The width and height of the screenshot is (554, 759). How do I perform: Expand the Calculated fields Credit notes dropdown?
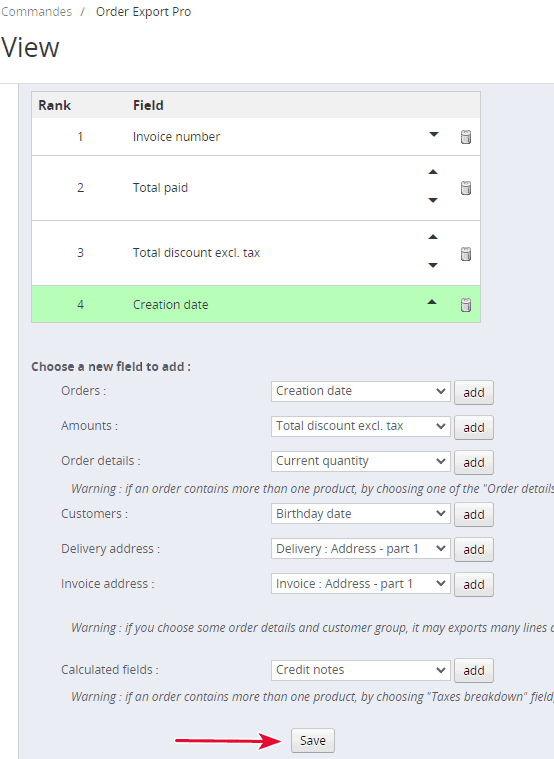click(361, 670)
